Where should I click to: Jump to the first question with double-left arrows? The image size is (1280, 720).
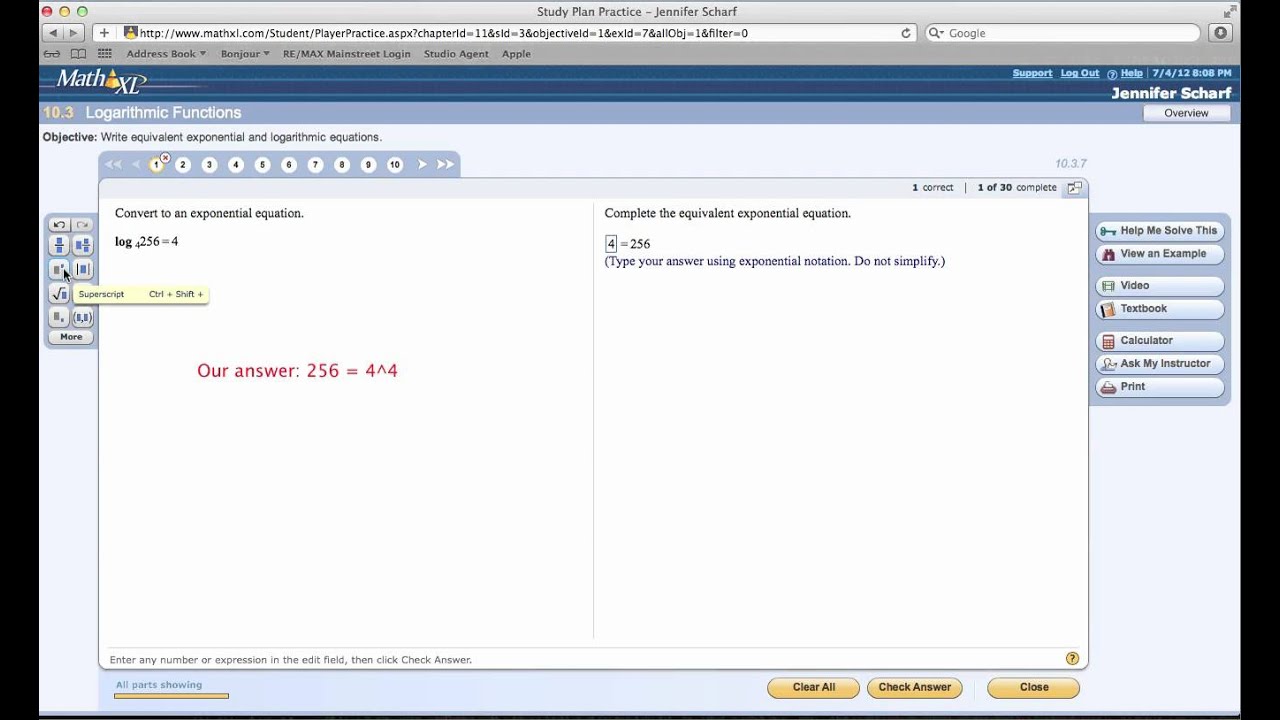113,164
